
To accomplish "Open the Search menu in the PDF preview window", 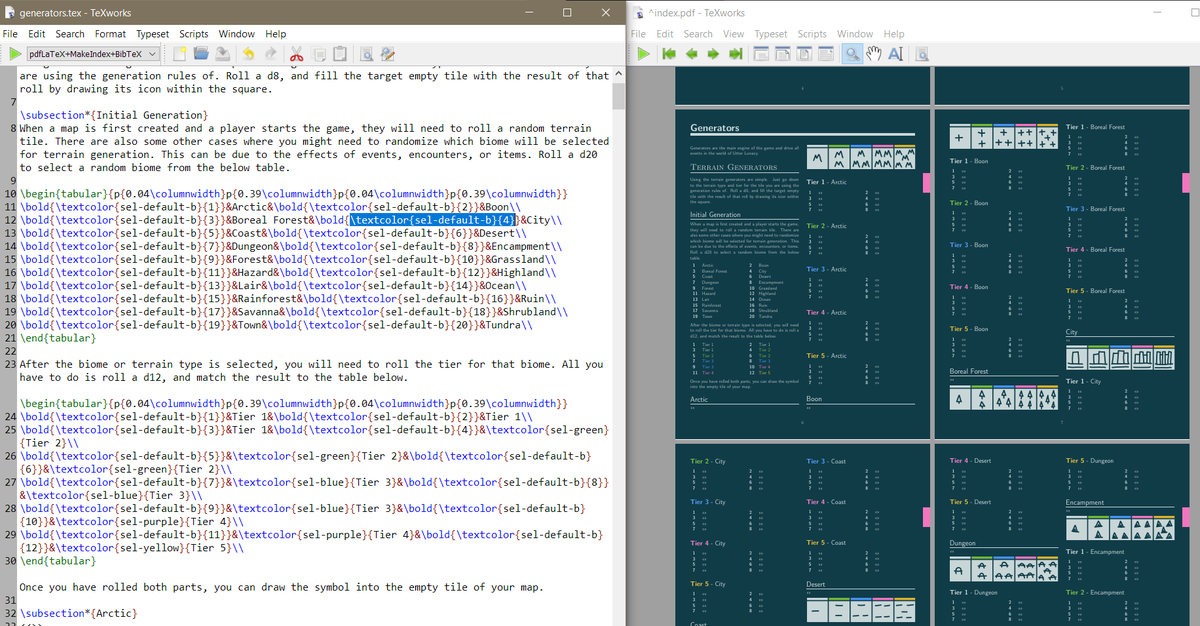I will coord(698,34).
